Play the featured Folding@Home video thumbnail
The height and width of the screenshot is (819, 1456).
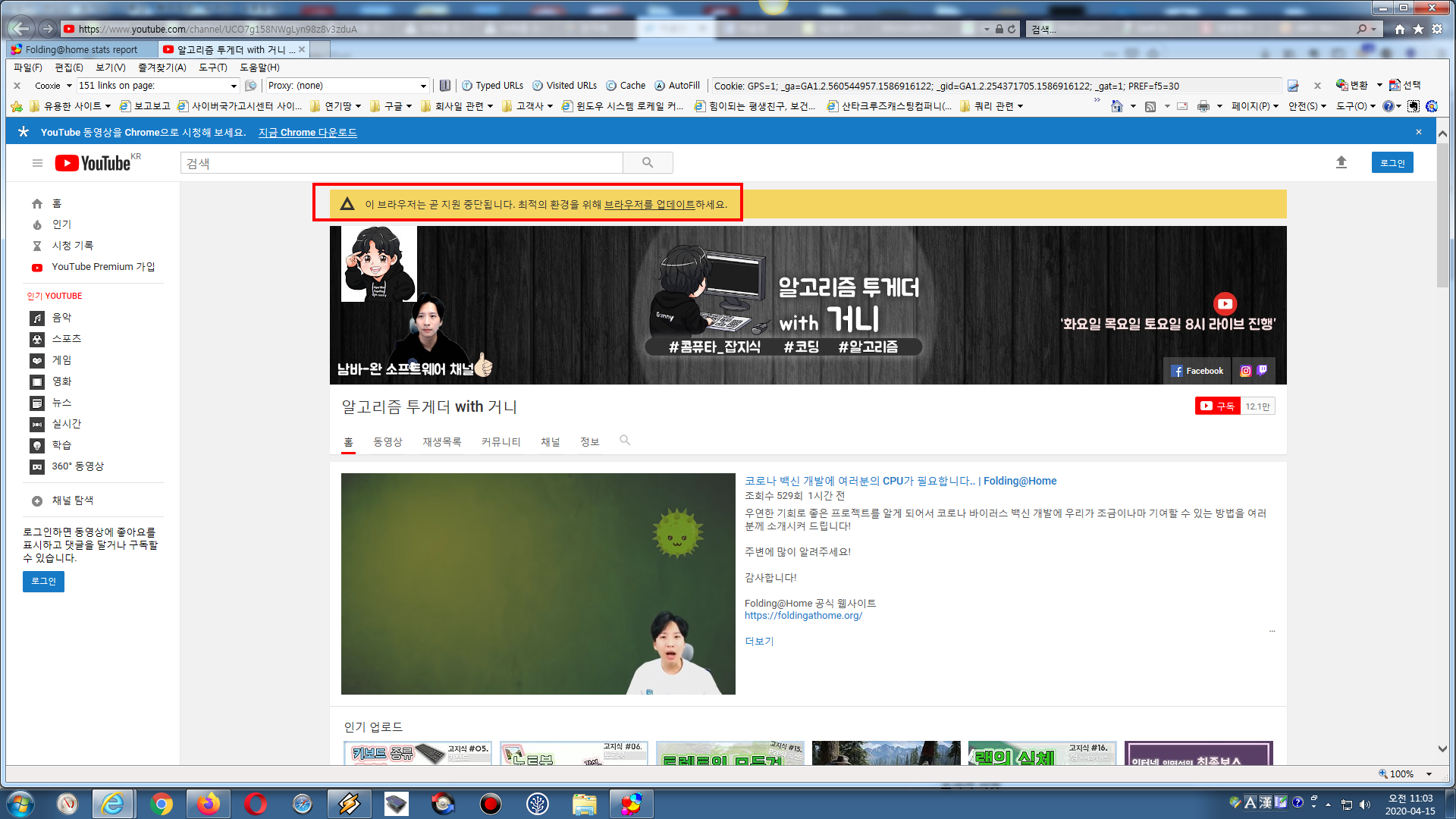538,584
